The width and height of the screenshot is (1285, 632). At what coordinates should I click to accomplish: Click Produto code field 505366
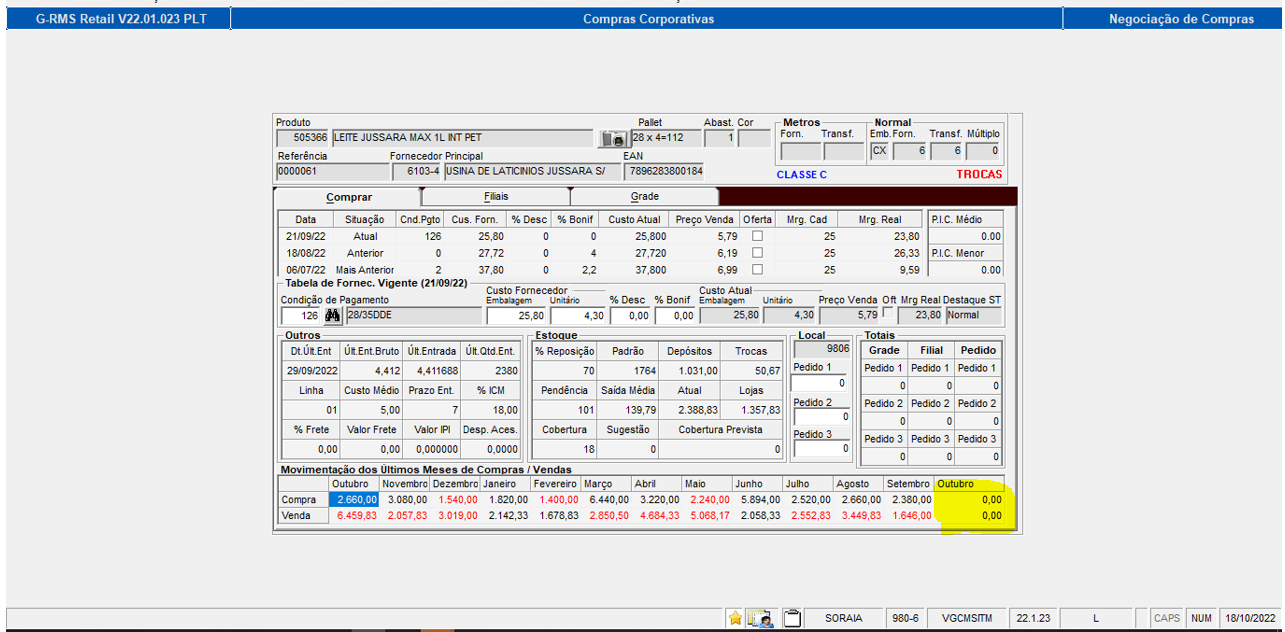click(303, 138)
